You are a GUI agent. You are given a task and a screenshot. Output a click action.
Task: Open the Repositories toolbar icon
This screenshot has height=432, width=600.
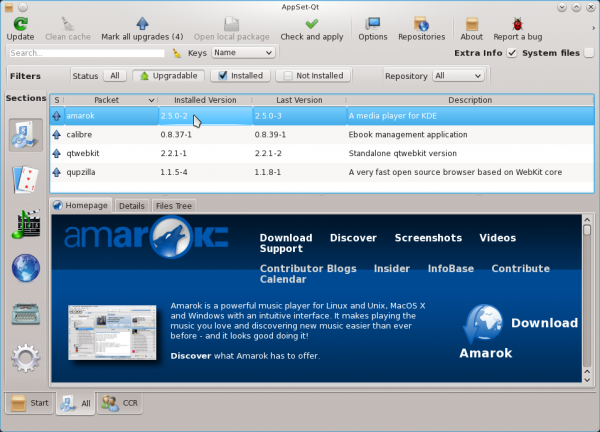[x=421, y=24]
